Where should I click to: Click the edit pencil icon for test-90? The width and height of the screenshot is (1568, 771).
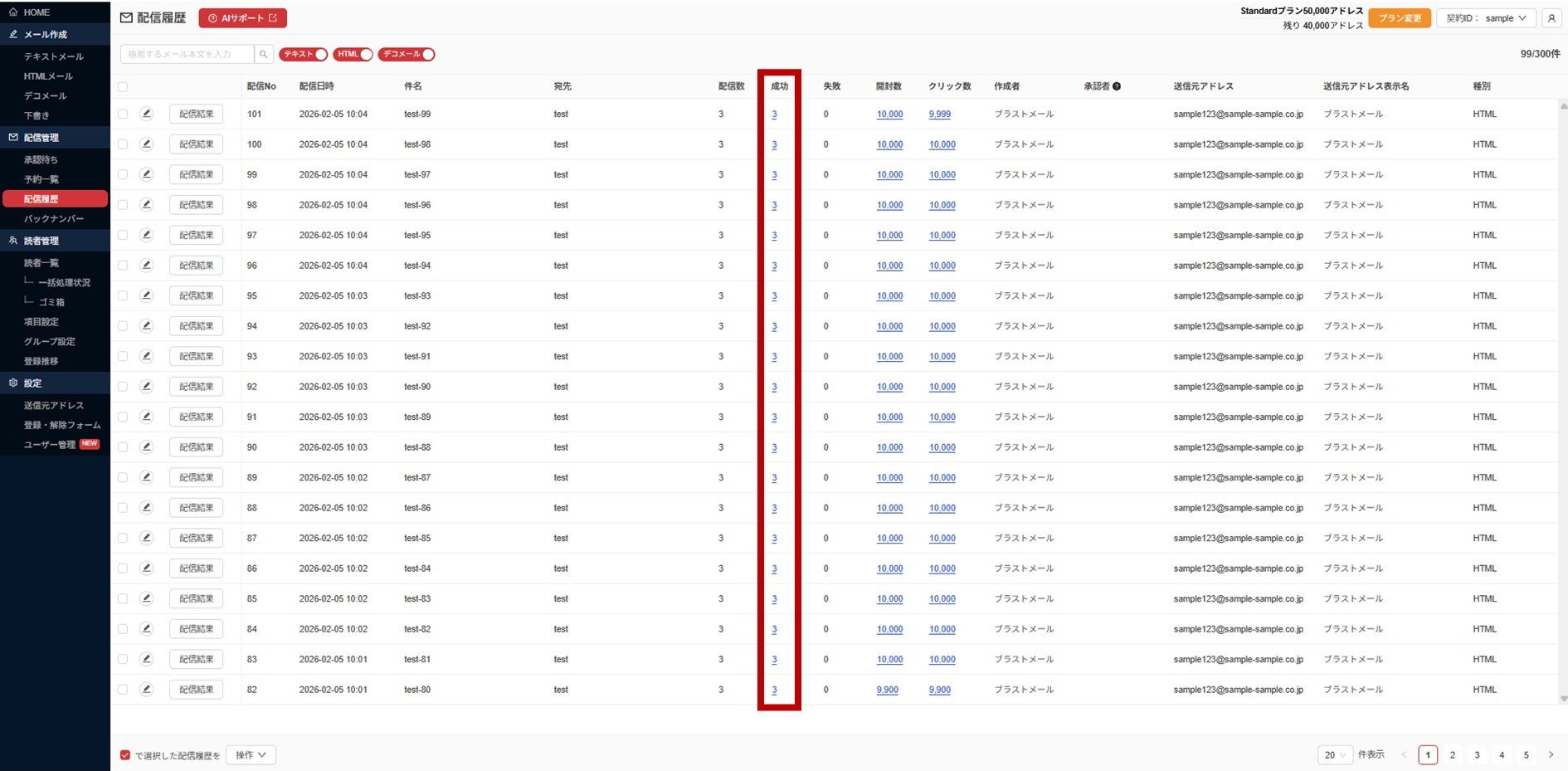pyautogui.click(x=147, y=387)
